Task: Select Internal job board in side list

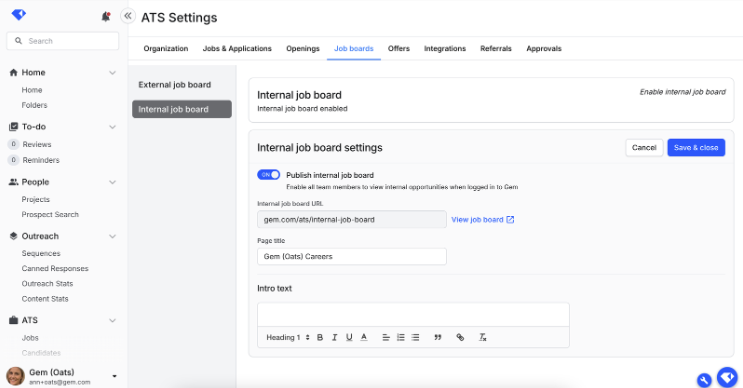Action: (182, 109)
